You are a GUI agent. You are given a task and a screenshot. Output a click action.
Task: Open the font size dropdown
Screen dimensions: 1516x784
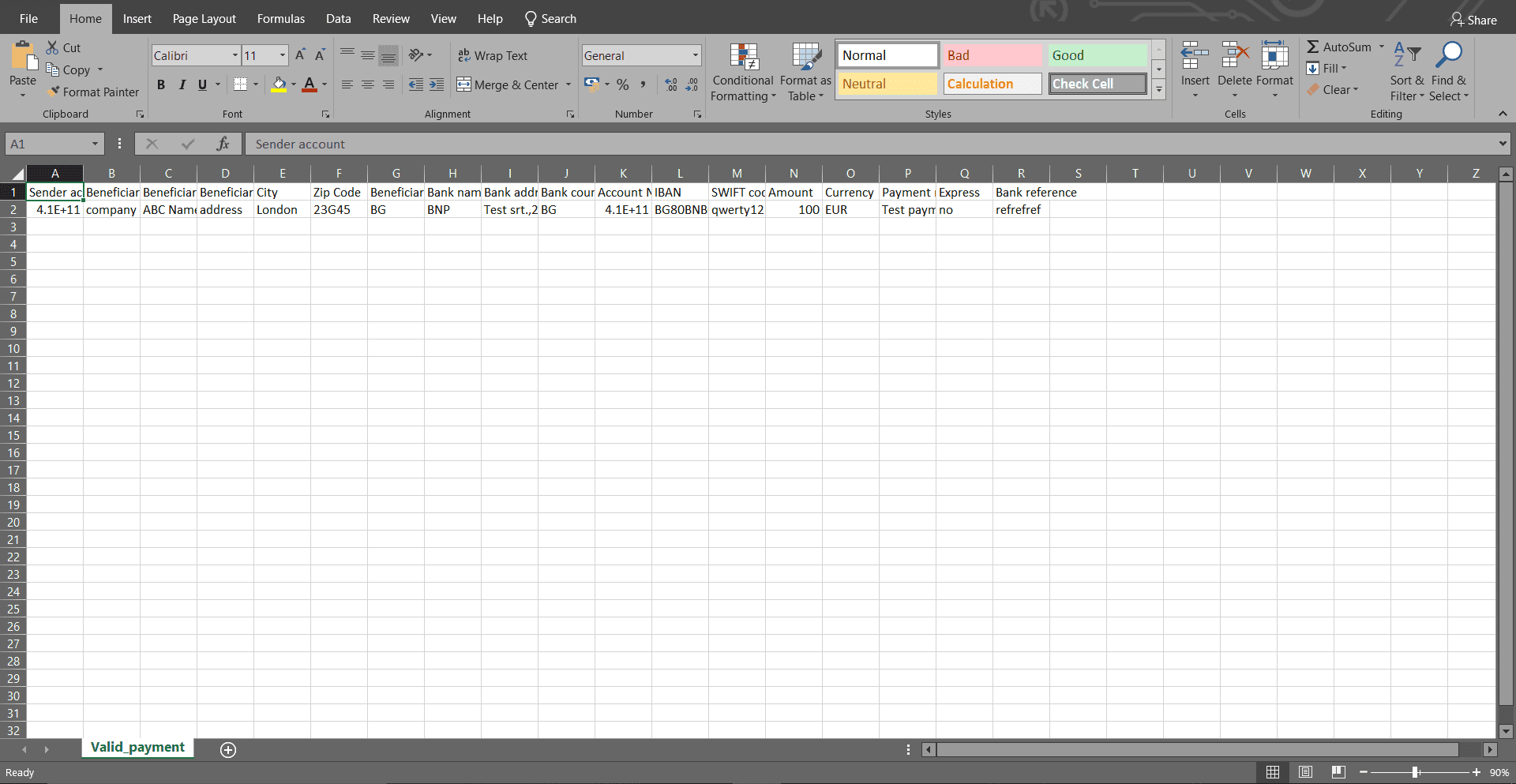click(x=283, y=55)
